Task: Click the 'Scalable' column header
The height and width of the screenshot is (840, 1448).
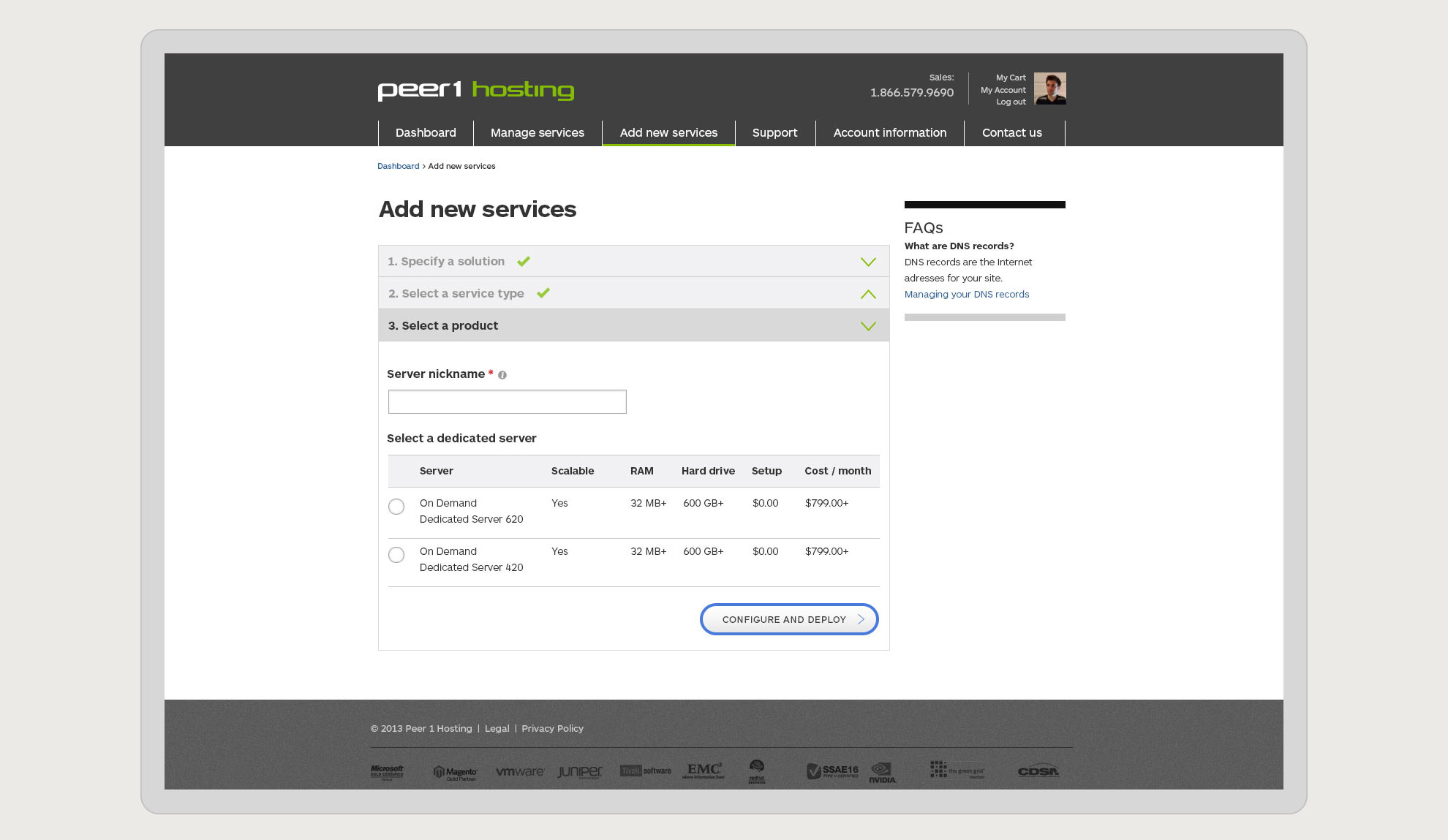Action: [573, 471]
